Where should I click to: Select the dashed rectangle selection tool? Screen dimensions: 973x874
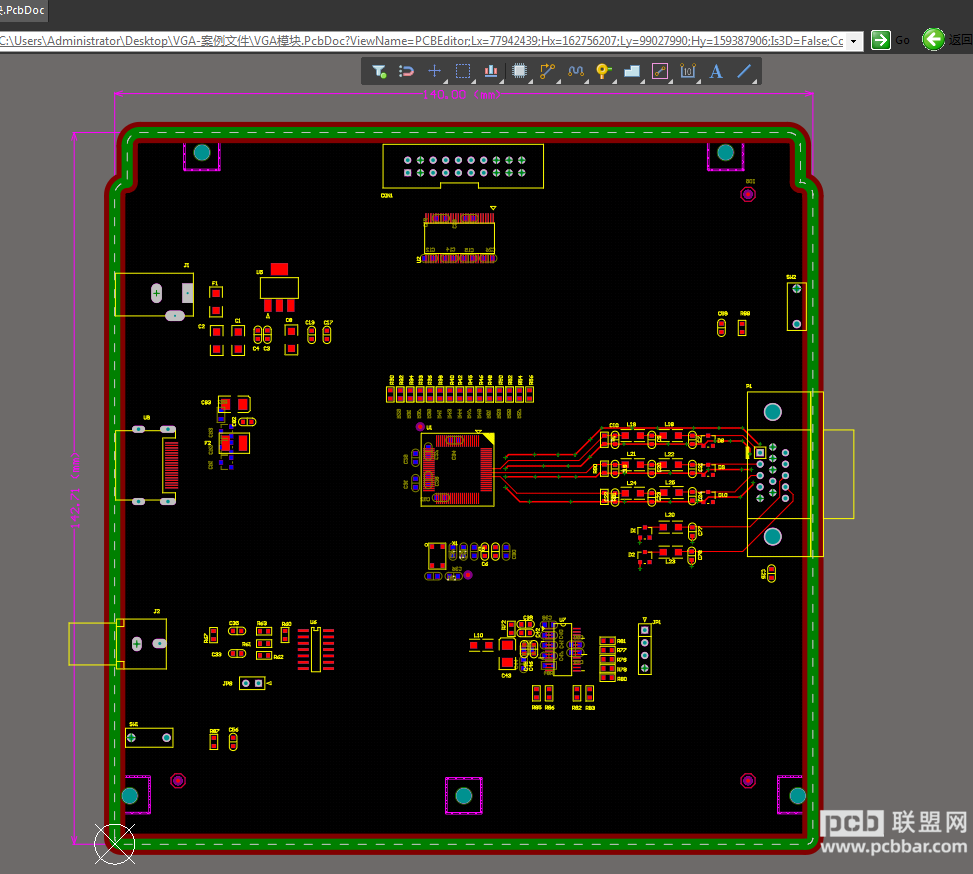tap(463, 71)
